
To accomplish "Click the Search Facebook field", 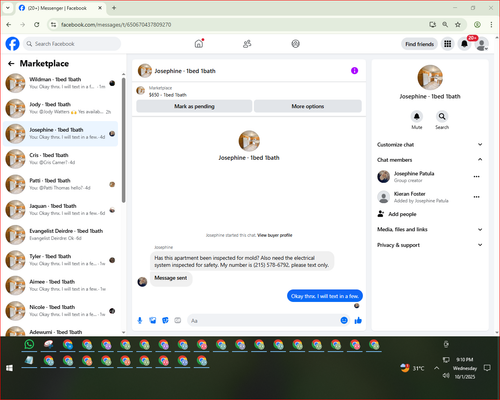I will 72,44.
